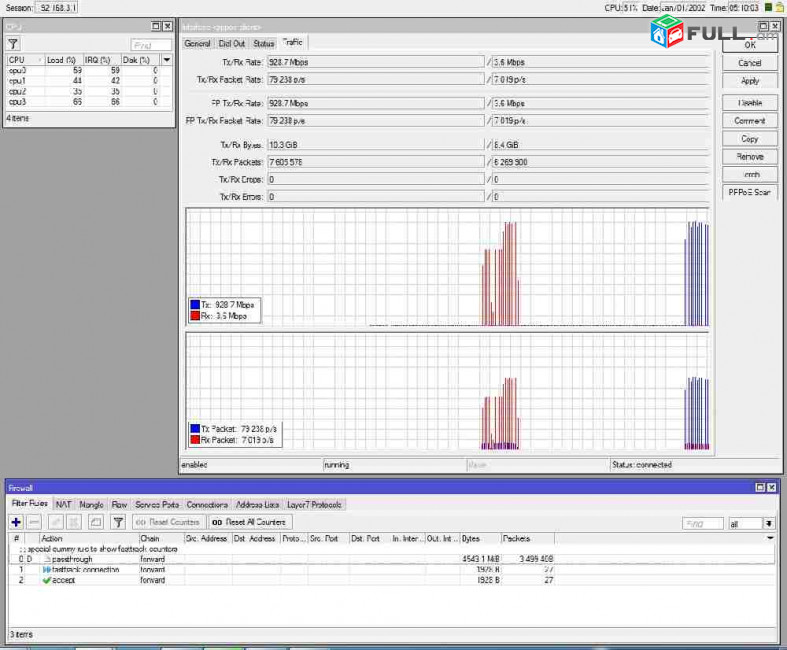Select the cpu2 row
787x650 pixels.
tap(89, 92)
